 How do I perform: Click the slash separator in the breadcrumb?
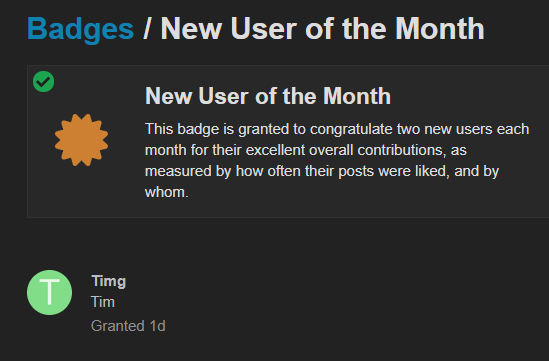click(147, 29)
